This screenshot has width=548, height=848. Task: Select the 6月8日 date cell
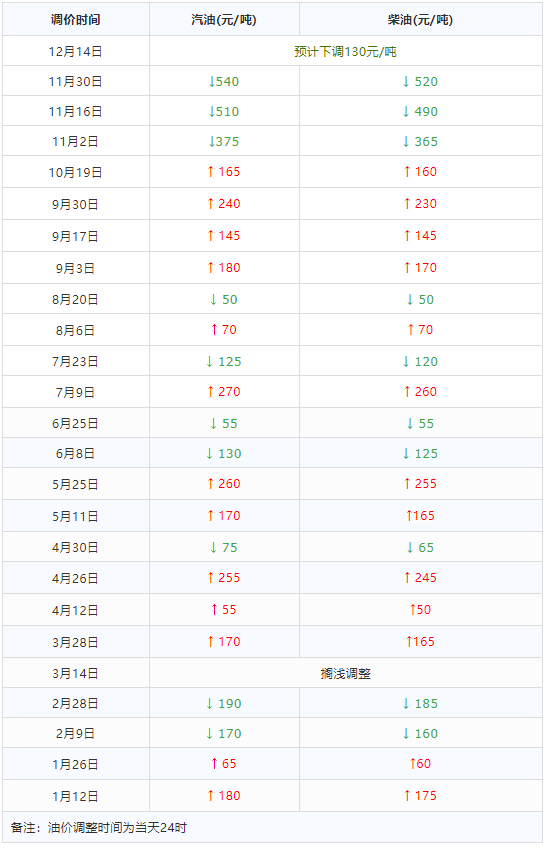click(x=76, y=454)
